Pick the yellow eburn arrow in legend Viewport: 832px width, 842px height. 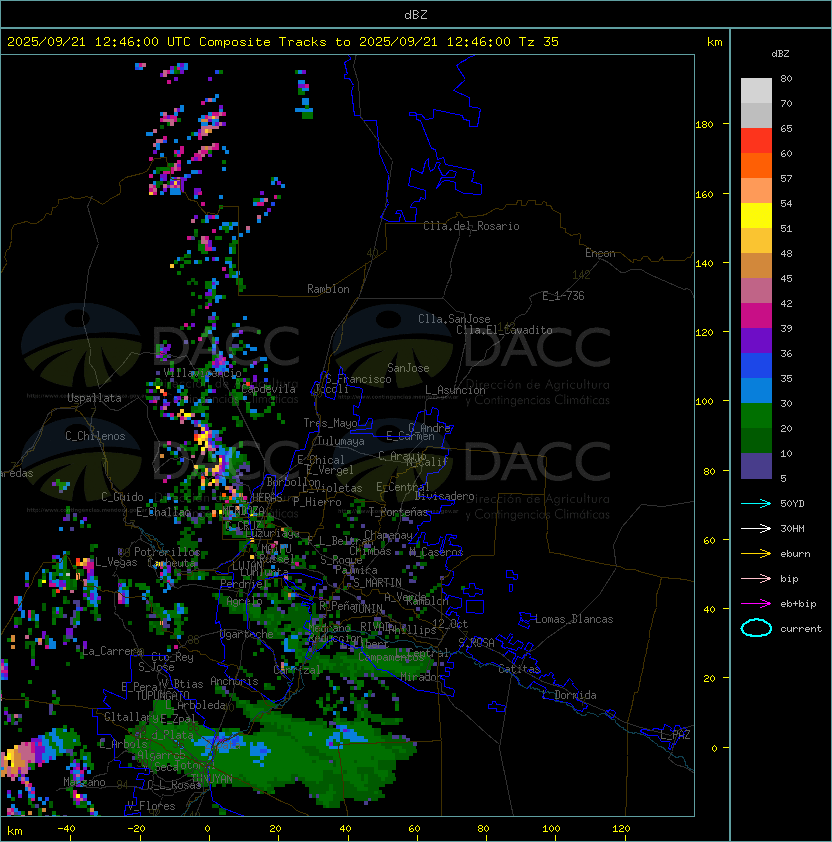coord(756,554)
